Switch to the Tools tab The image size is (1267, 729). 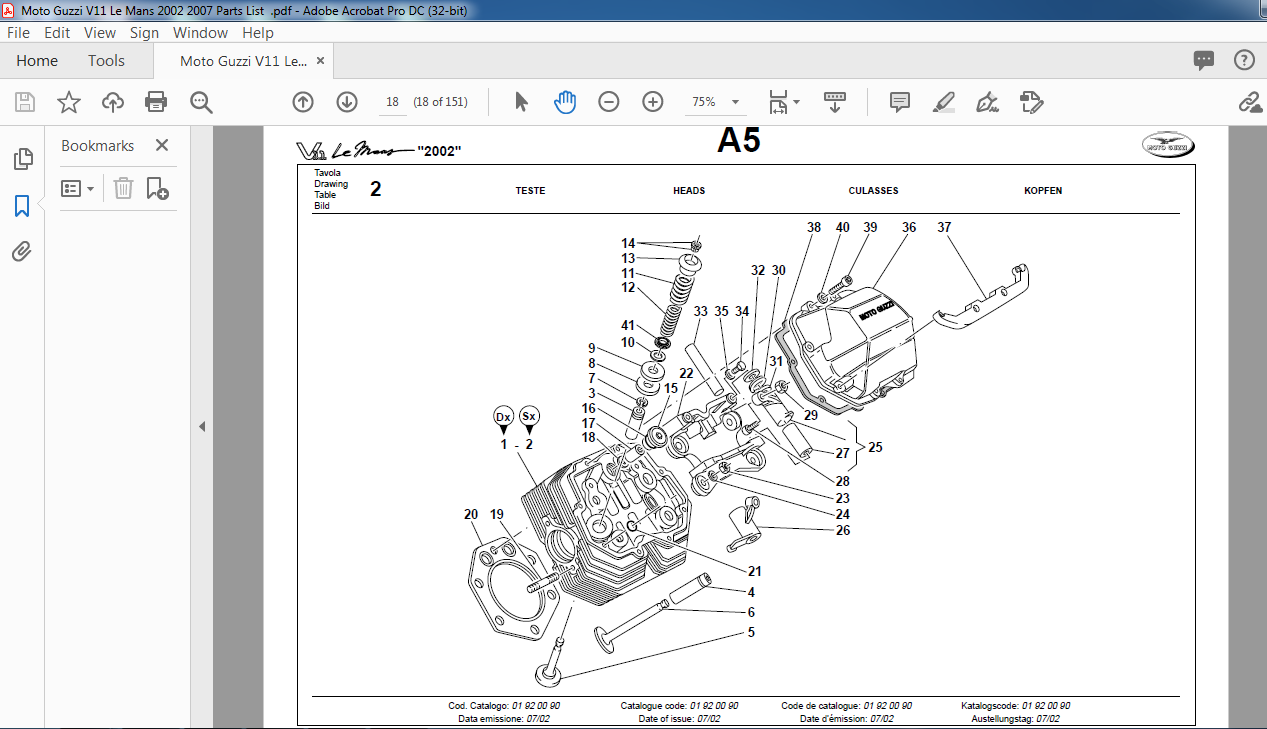(106, 60)
